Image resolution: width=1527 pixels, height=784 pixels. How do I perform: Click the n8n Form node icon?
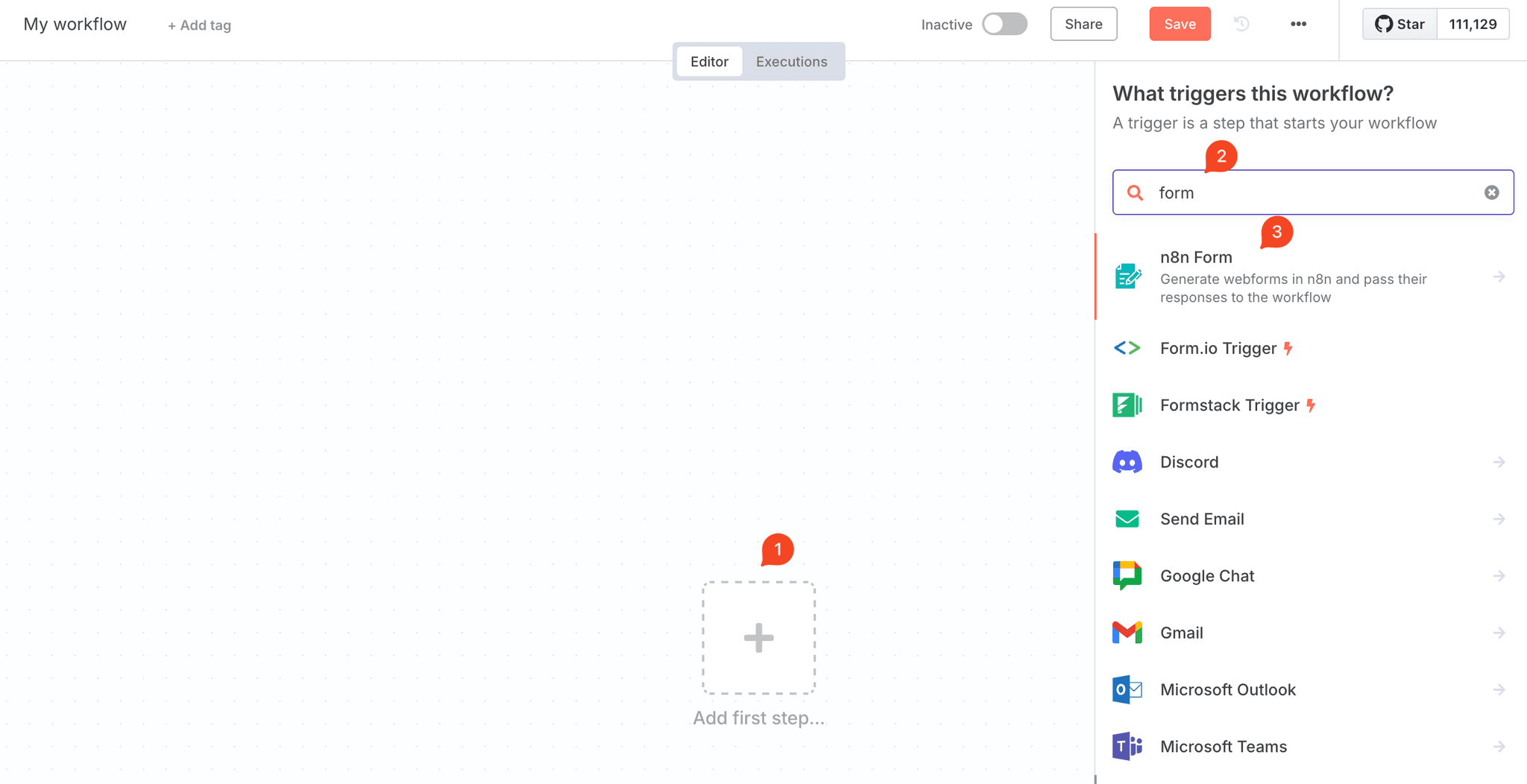click(1127, 276)
